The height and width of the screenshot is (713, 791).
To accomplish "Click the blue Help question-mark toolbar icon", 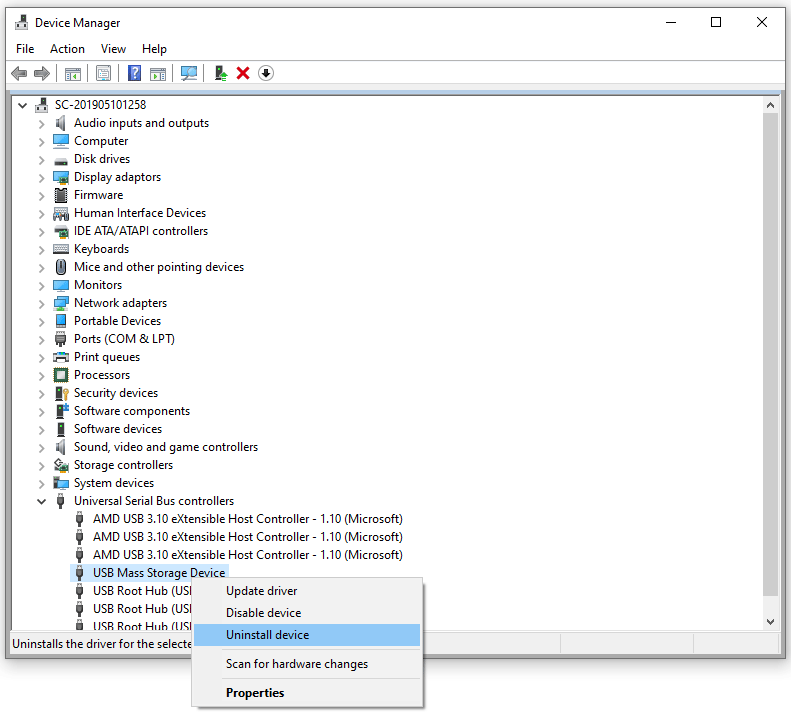I will tap(134, 73).
